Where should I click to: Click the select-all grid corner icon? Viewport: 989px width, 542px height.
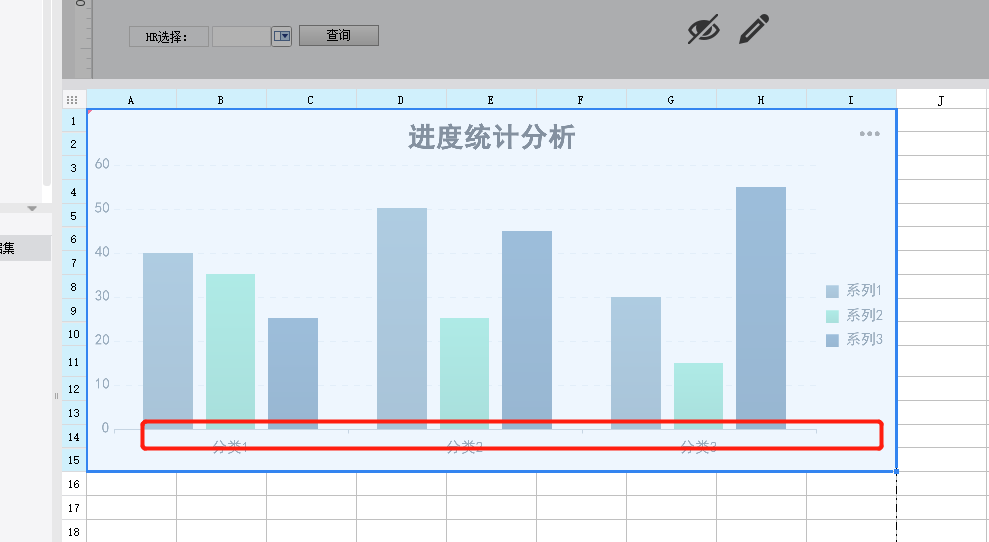(x=72, y=100)
